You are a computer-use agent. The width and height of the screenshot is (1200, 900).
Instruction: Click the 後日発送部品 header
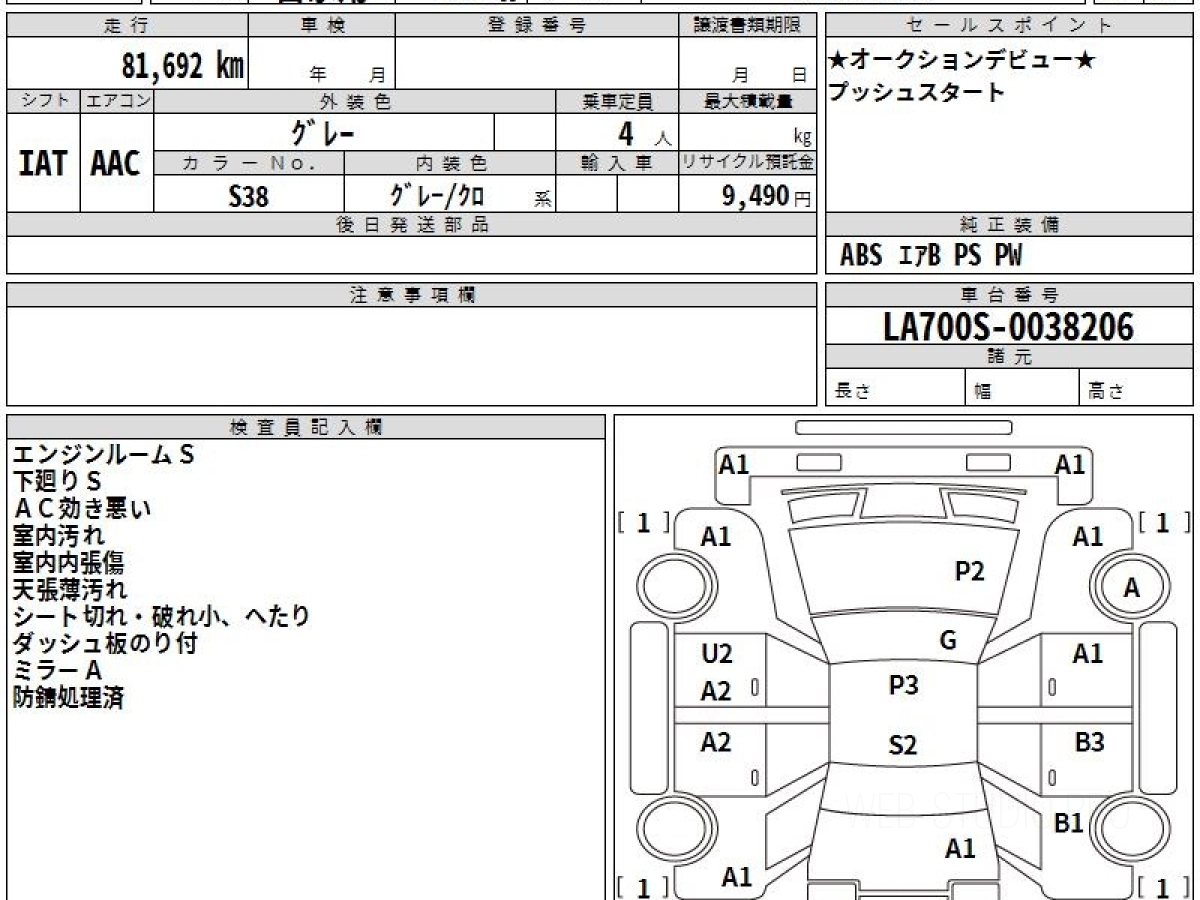point(411,225)
